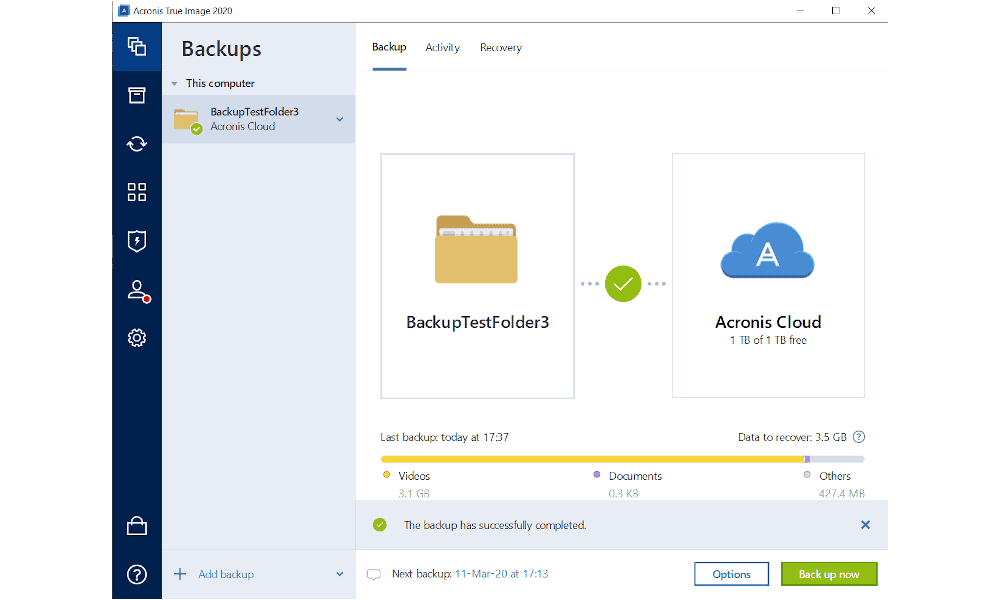Viewport: 1000px width, 600px height.
Task: Switch to the Activity tab
Action: 443,47
